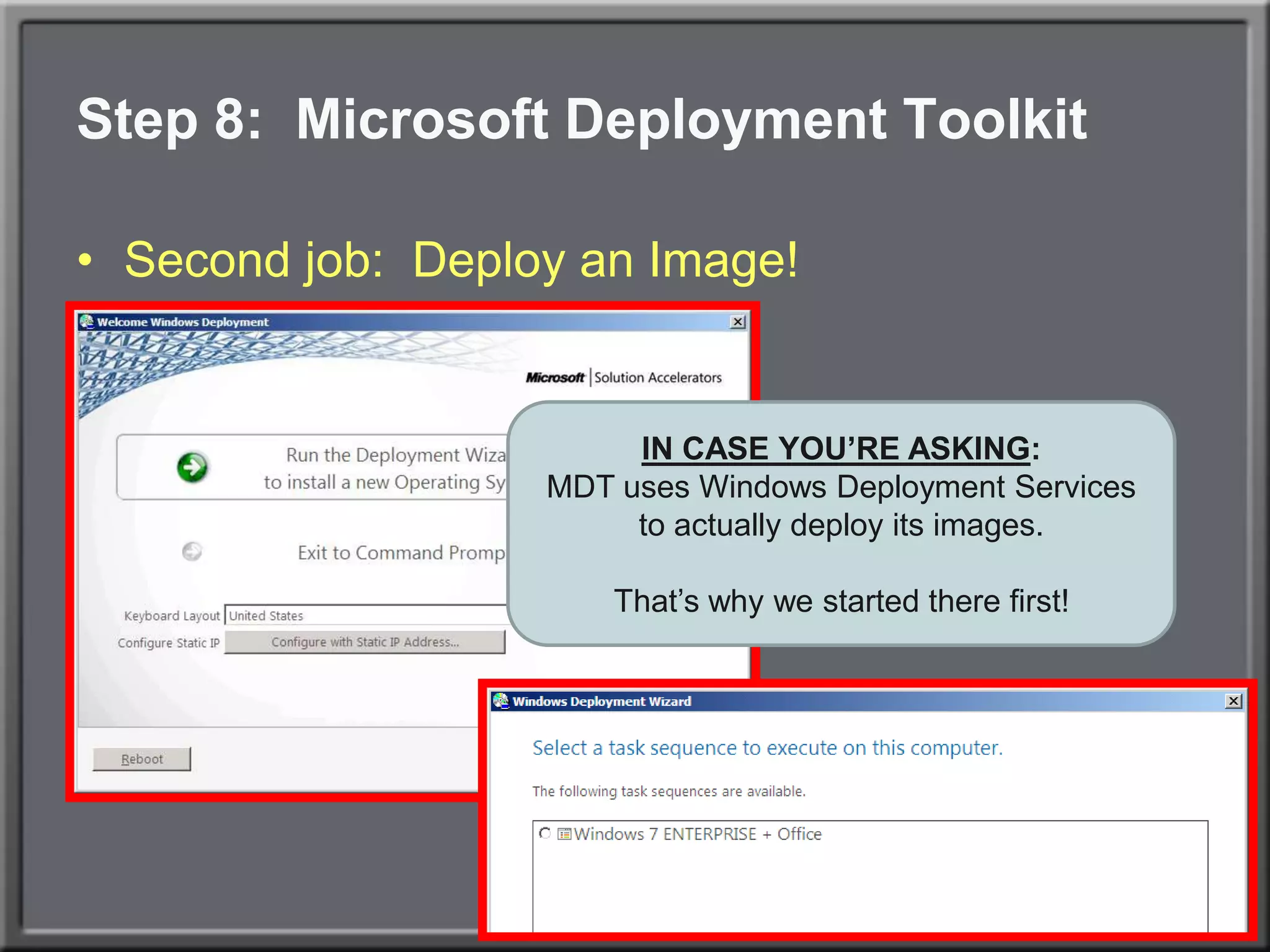Click Welcome Windows Deployment title bar icon
The width and height of the screenshot is (1270, 952).
[87, 321]
